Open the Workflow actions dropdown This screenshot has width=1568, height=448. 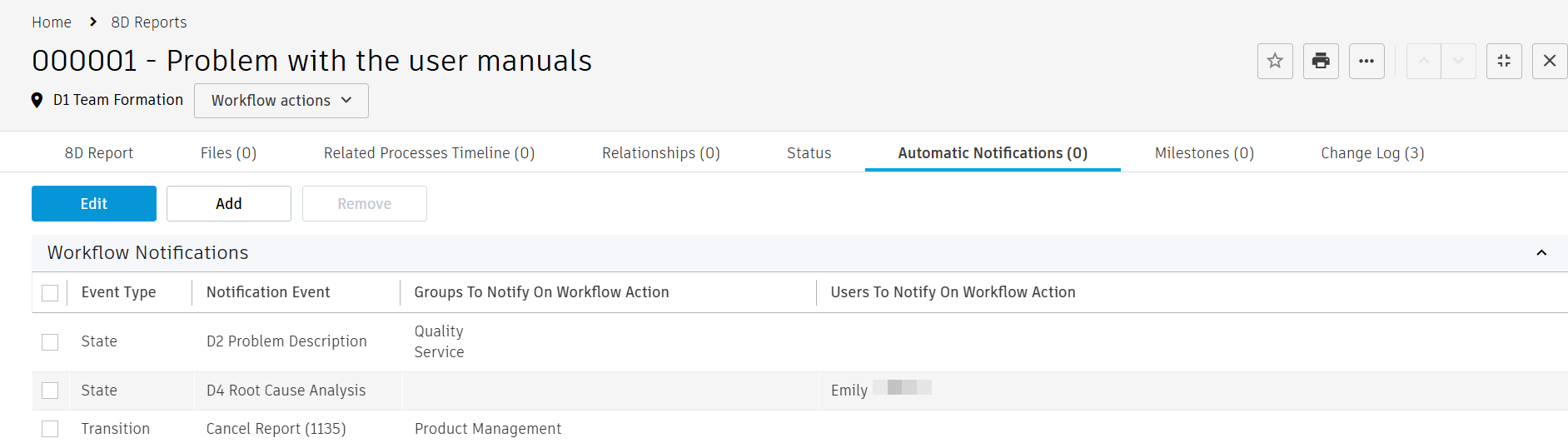point(281,101)
